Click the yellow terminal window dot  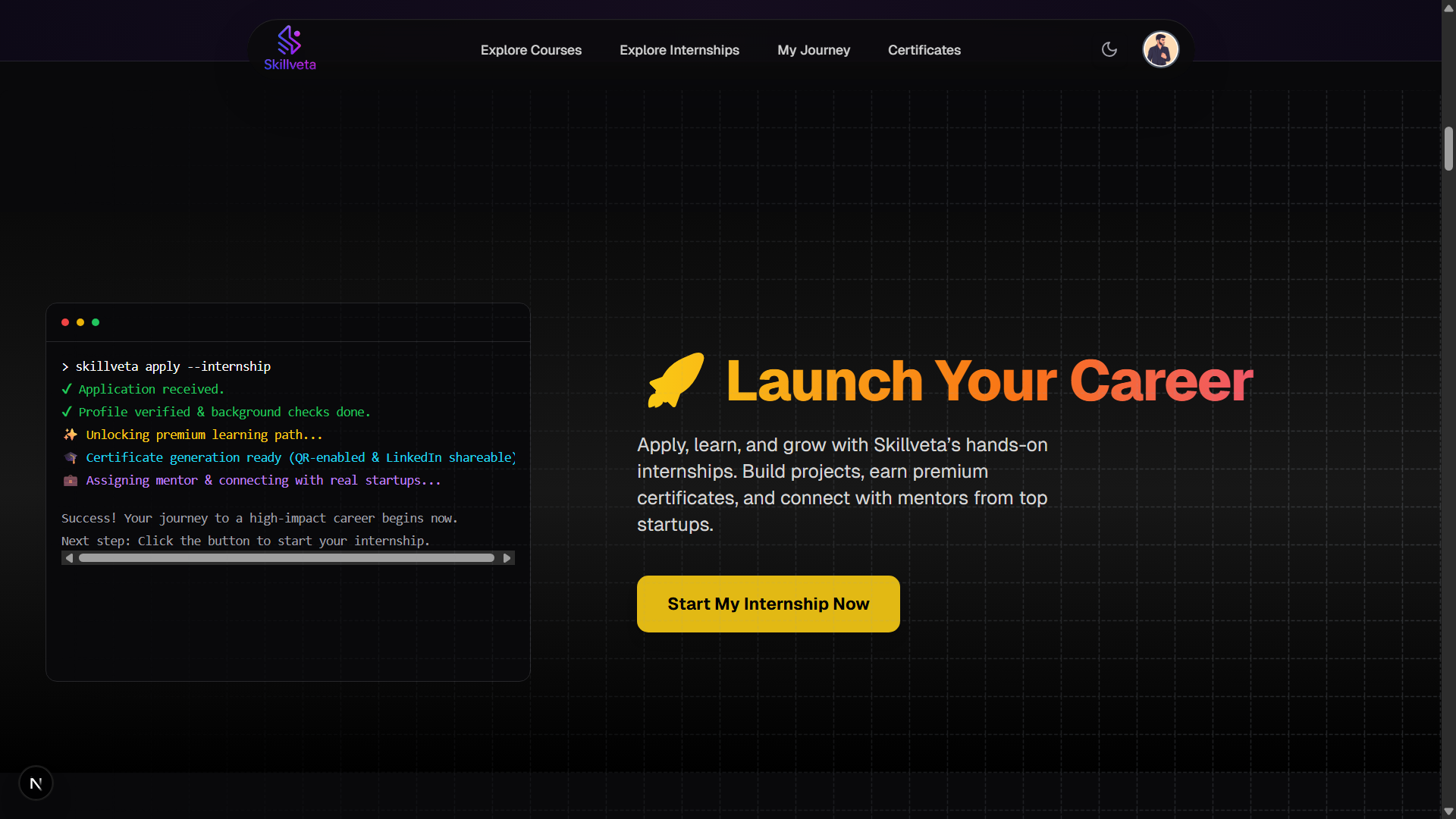[x=80, y=322]
